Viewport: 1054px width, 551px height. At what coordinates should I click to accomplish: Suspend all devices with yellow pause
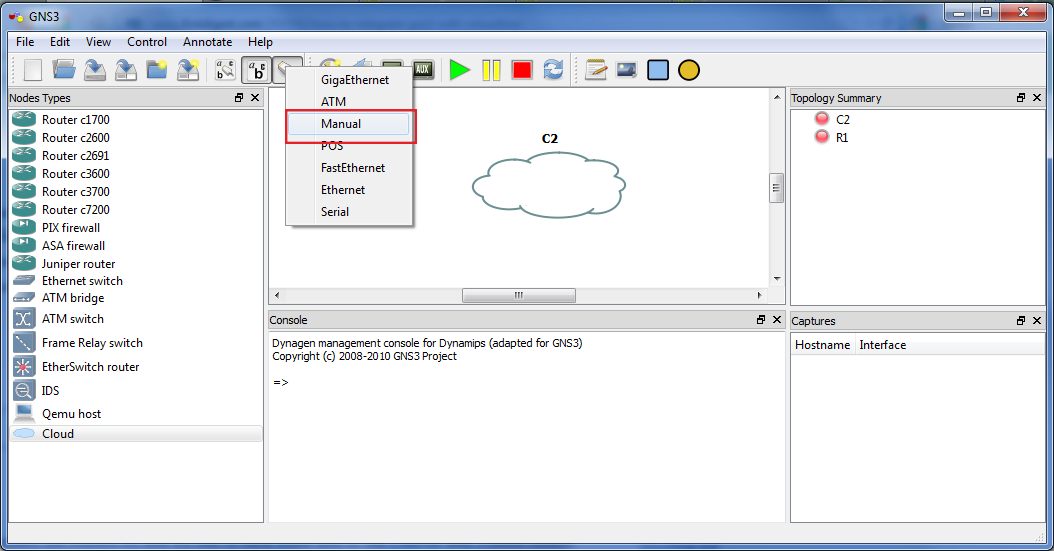pos(491,70)
